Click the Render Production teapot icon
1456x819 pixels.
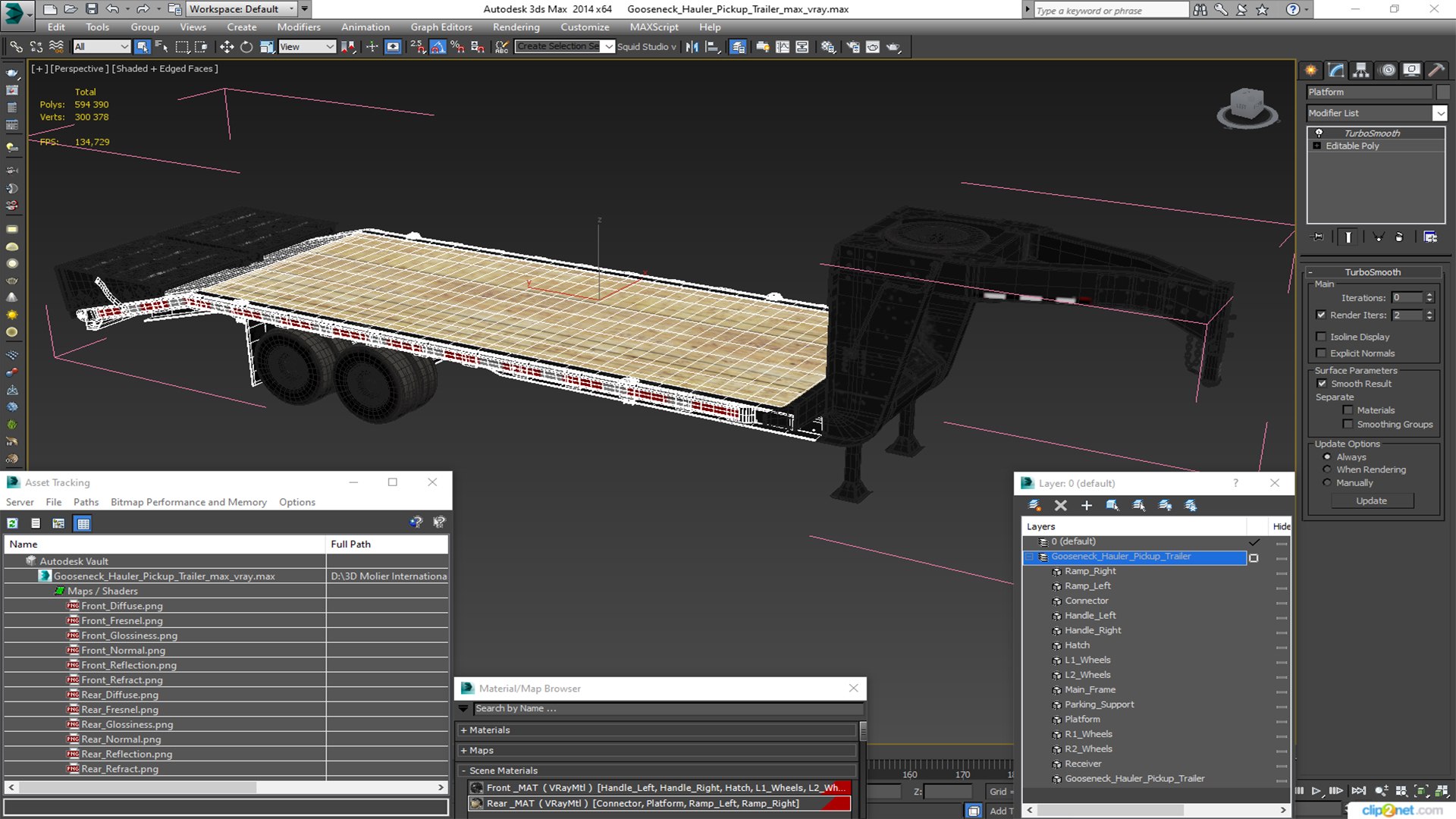click(x=893, y=47)
